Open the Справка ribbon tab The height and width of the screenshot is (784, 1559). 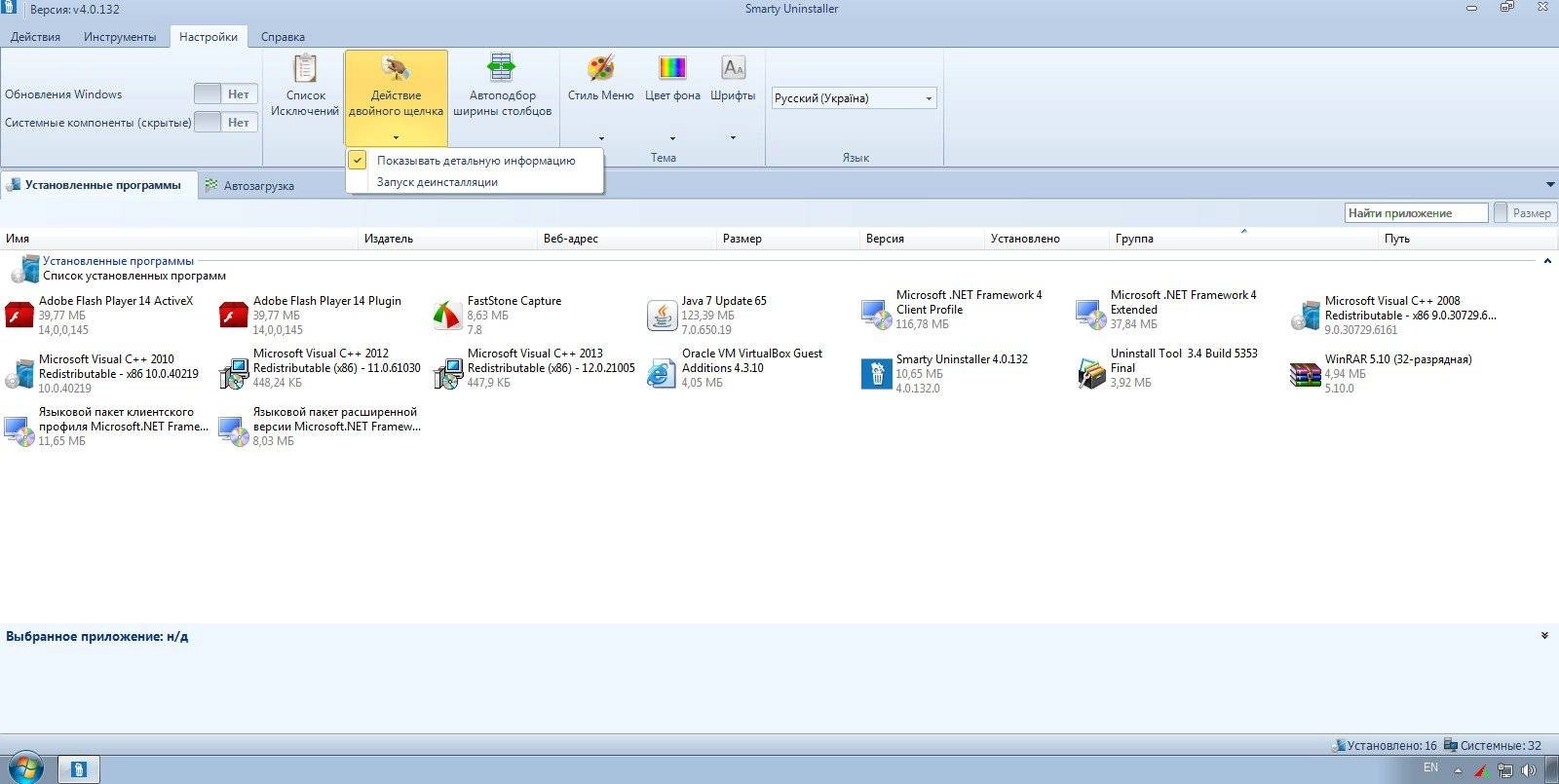[x=283, y=37]
